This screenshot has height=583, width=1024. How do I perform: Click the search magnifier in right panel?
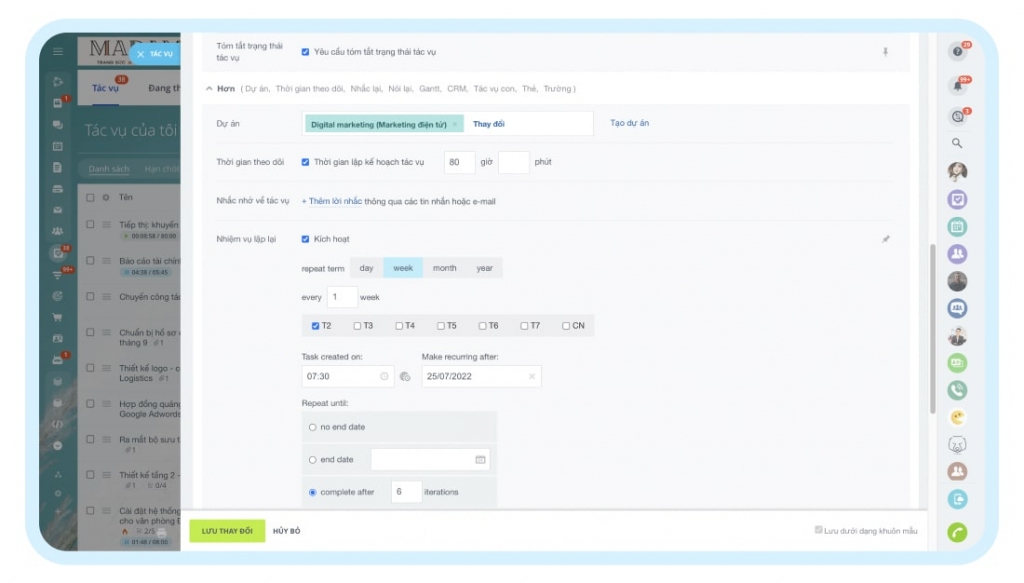tap(957, 143)
